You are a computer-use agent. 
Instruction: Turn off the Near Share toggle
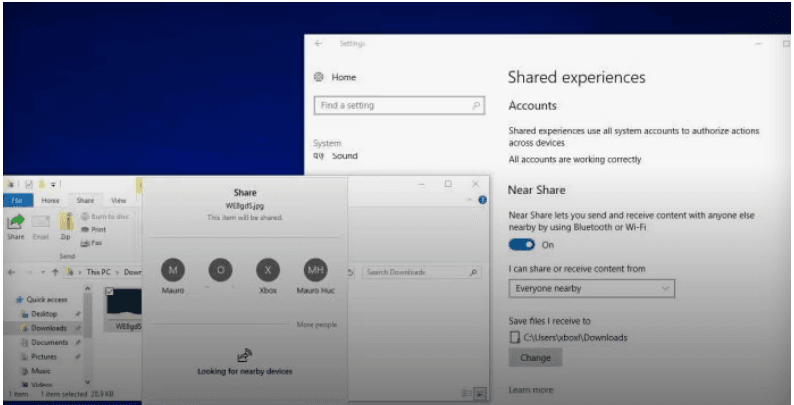pos(522,245)
